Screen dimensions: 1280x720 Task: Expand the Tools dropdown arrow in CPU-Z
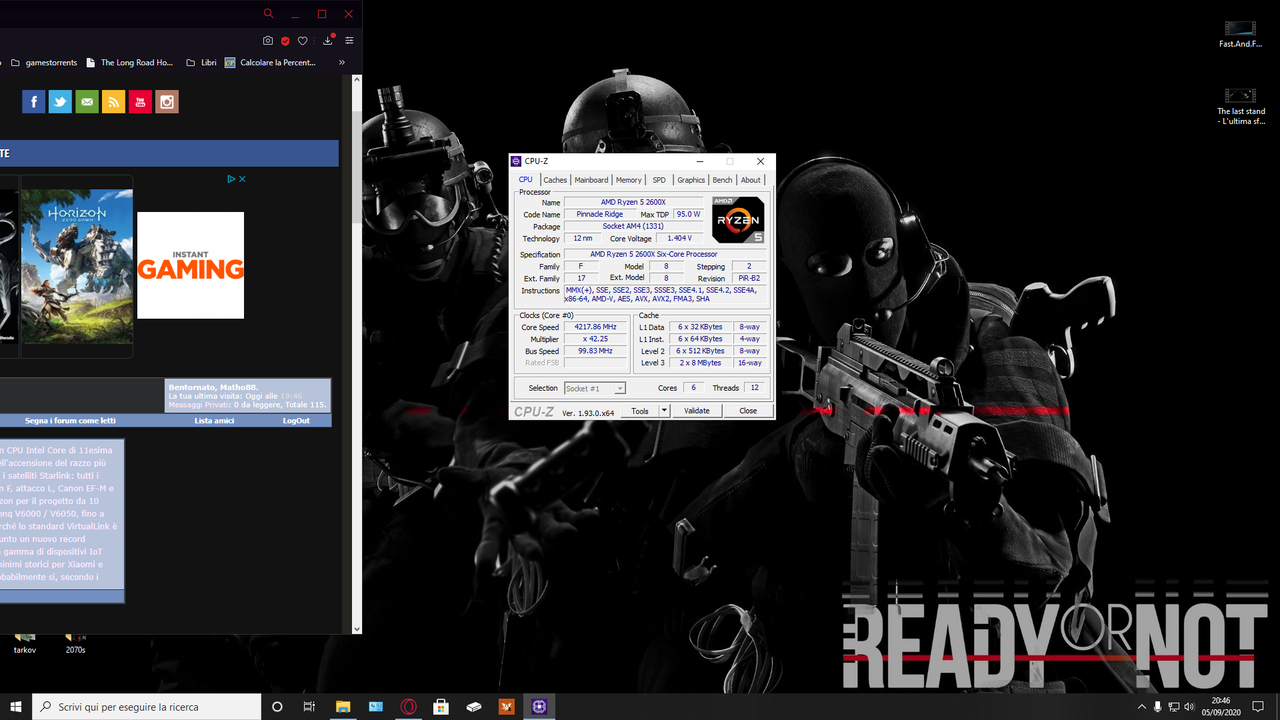664,411
